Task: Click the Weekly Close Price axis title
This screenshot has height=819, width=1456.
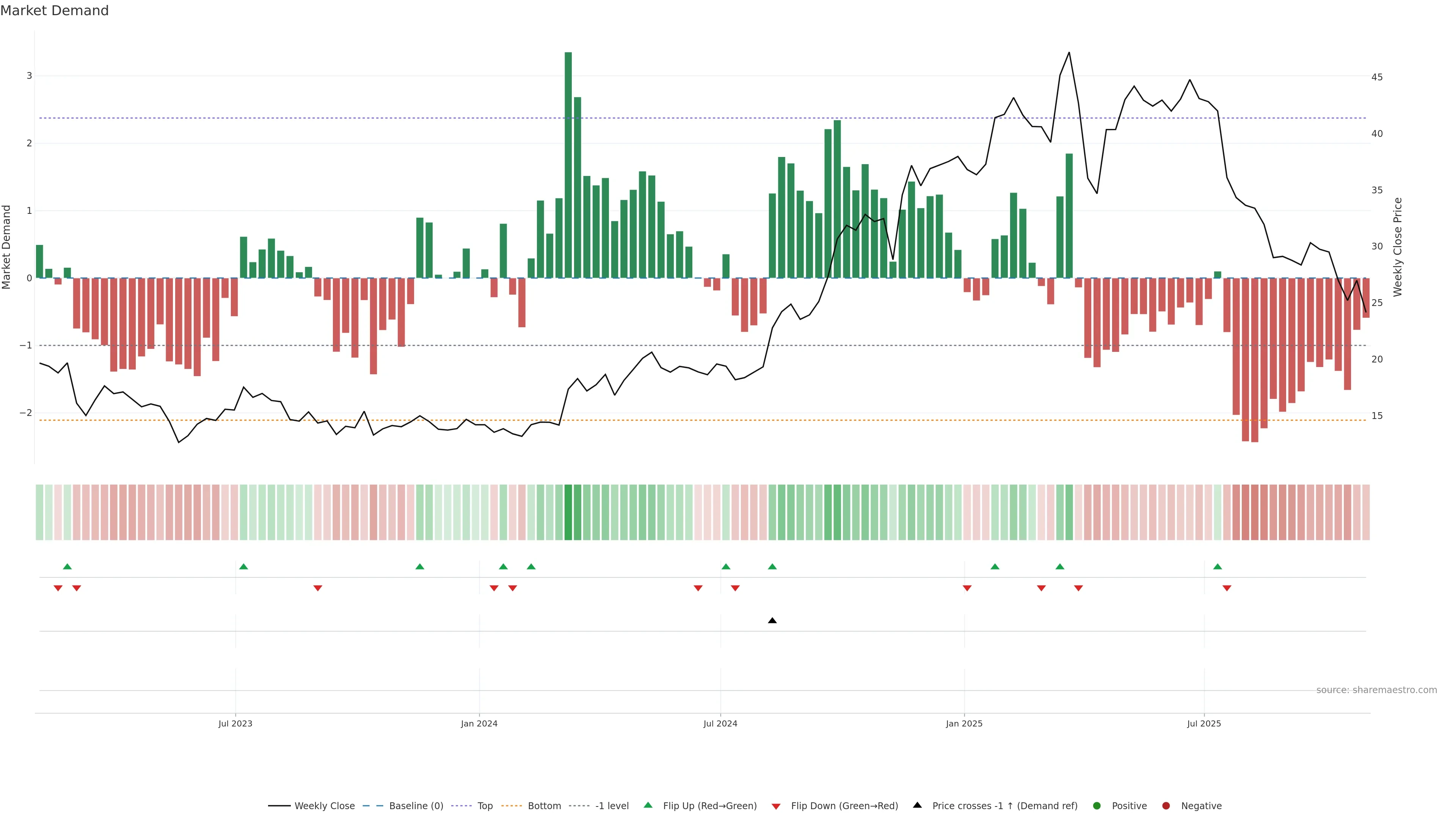Action: pos(1398,247)
